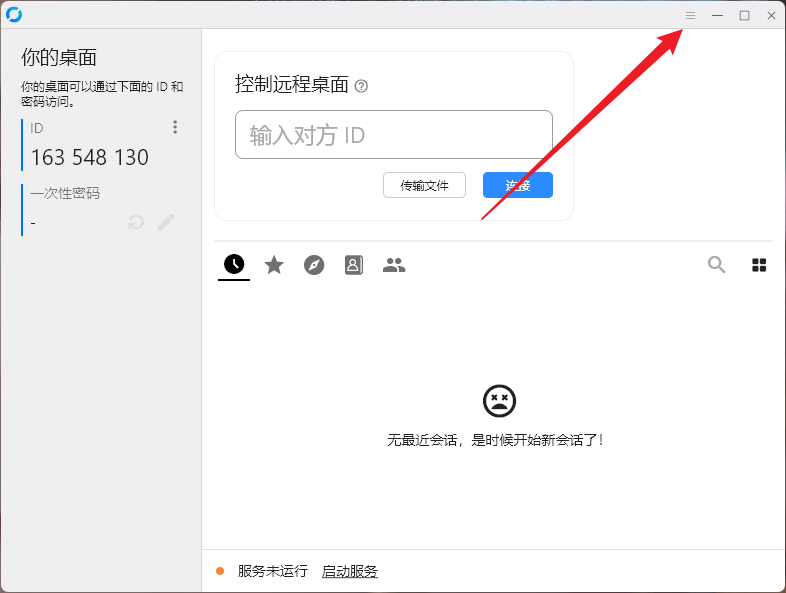Switch to the recent sessions clock tab

pyautogui.click(x=234, y=264)
